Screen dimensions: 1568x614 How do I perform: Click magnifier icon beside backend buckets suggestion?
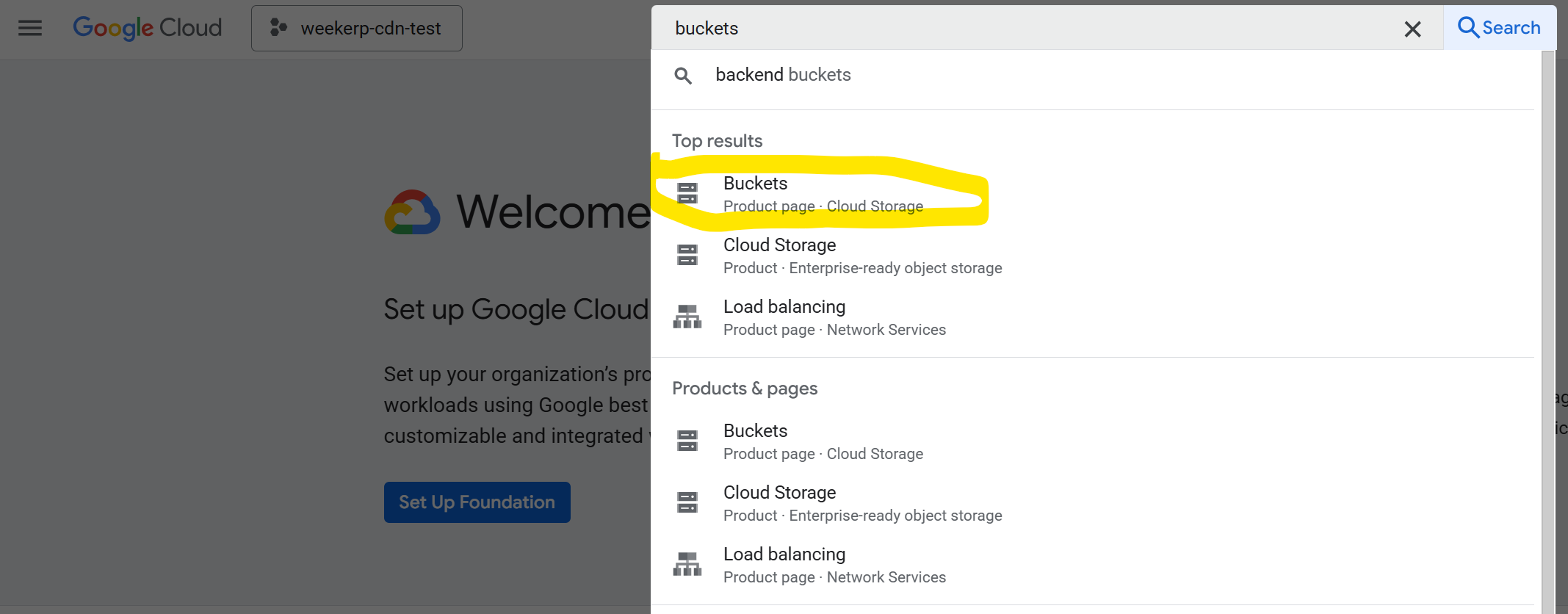coord(683,76)
